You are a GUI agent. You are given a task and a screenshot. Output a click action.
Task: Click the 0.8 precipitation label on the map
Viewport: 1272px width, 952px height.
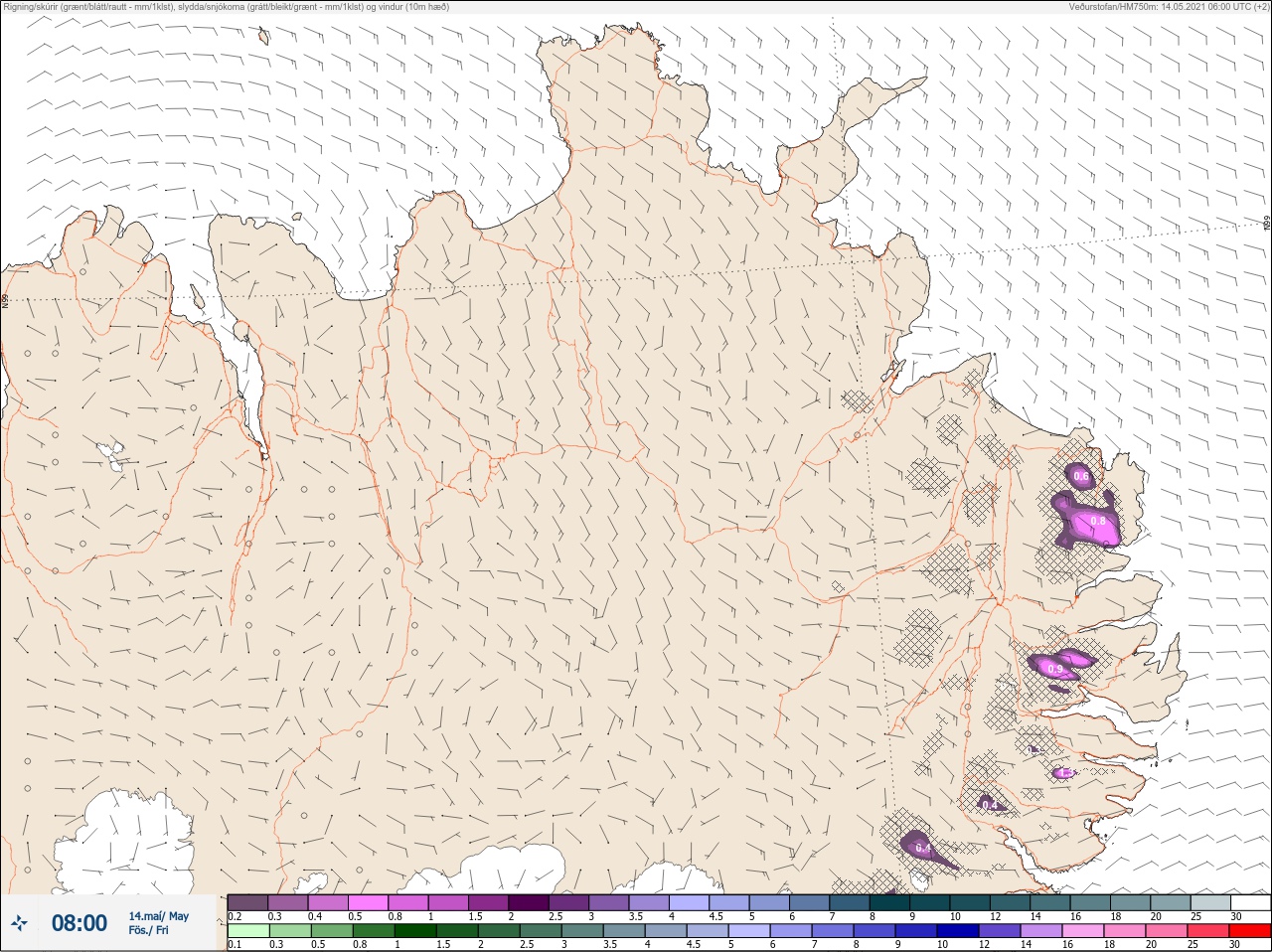(x=1098, y=521)
